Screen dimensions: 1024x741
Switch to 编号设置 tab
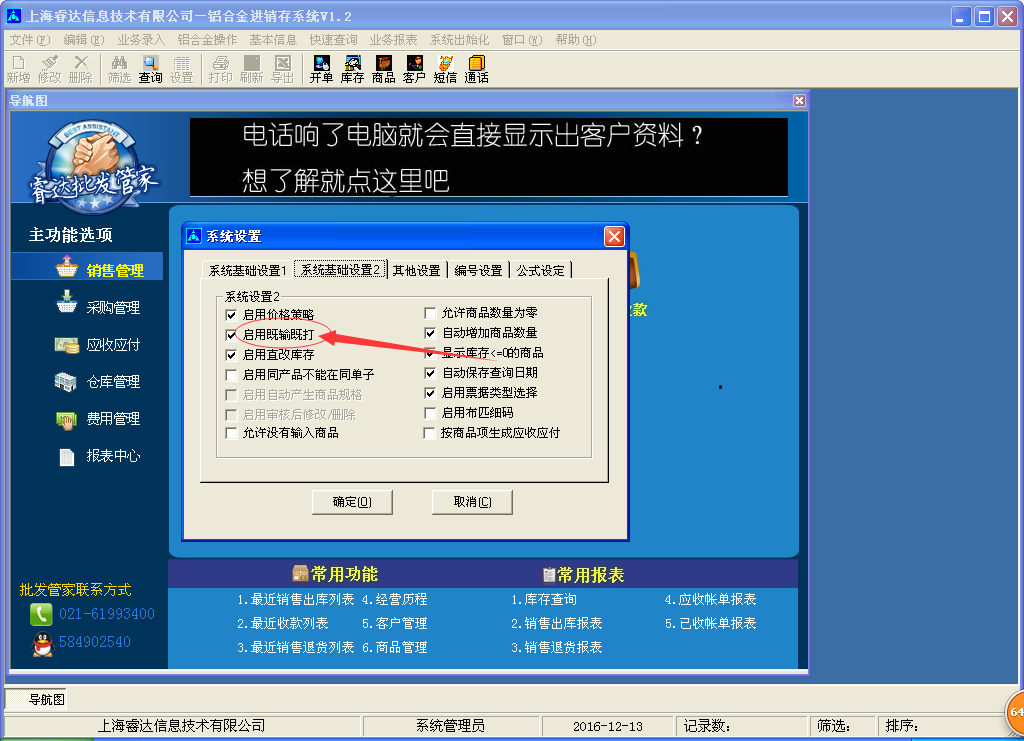[x=479, y=270]
